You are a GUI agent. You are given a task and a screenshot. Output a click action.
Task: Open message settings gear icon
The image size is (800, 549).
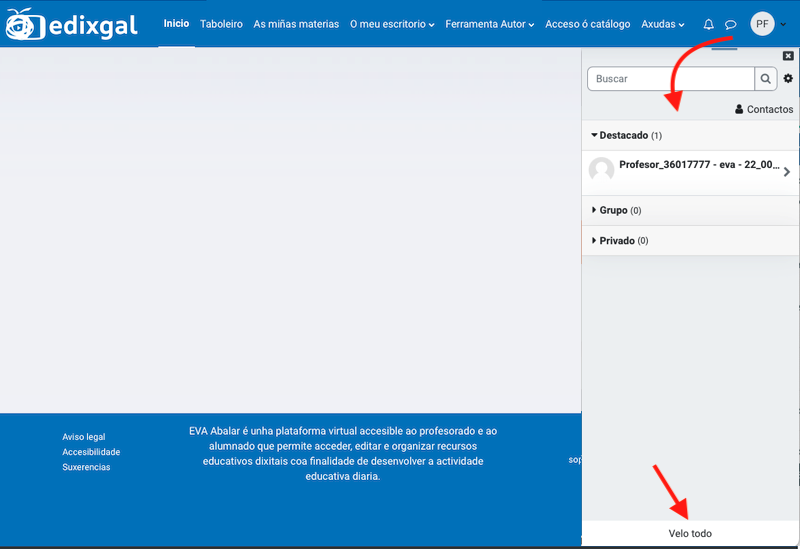pyautogui.click(x=788, y=79)
